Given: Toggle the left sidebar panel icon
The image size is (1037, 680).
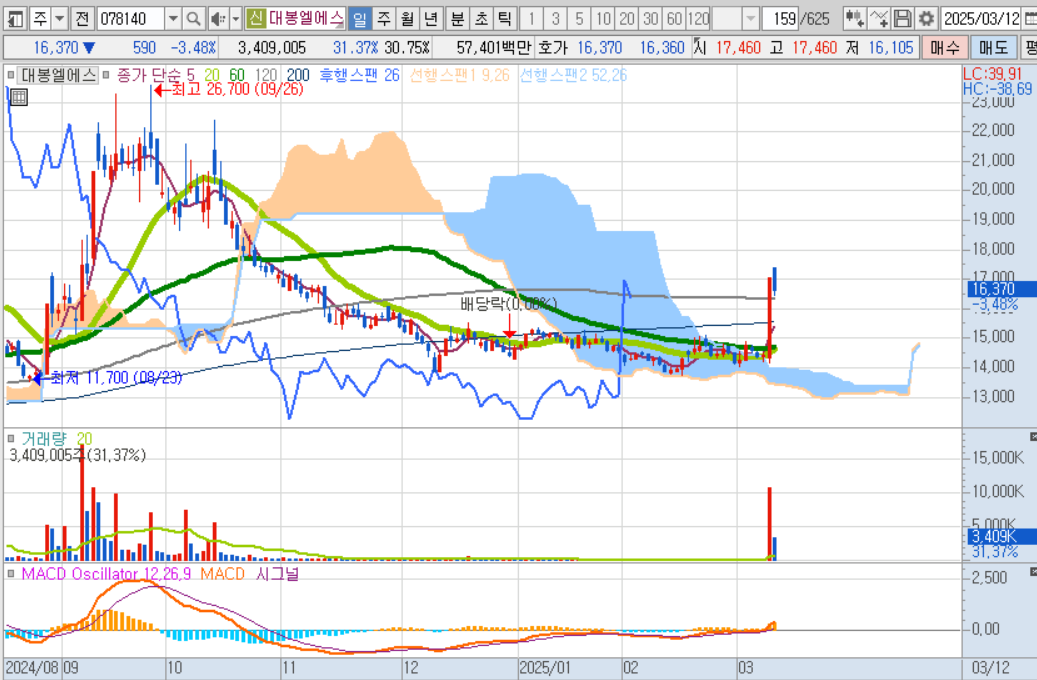Looking at the screenshot, I should (15, 19).
